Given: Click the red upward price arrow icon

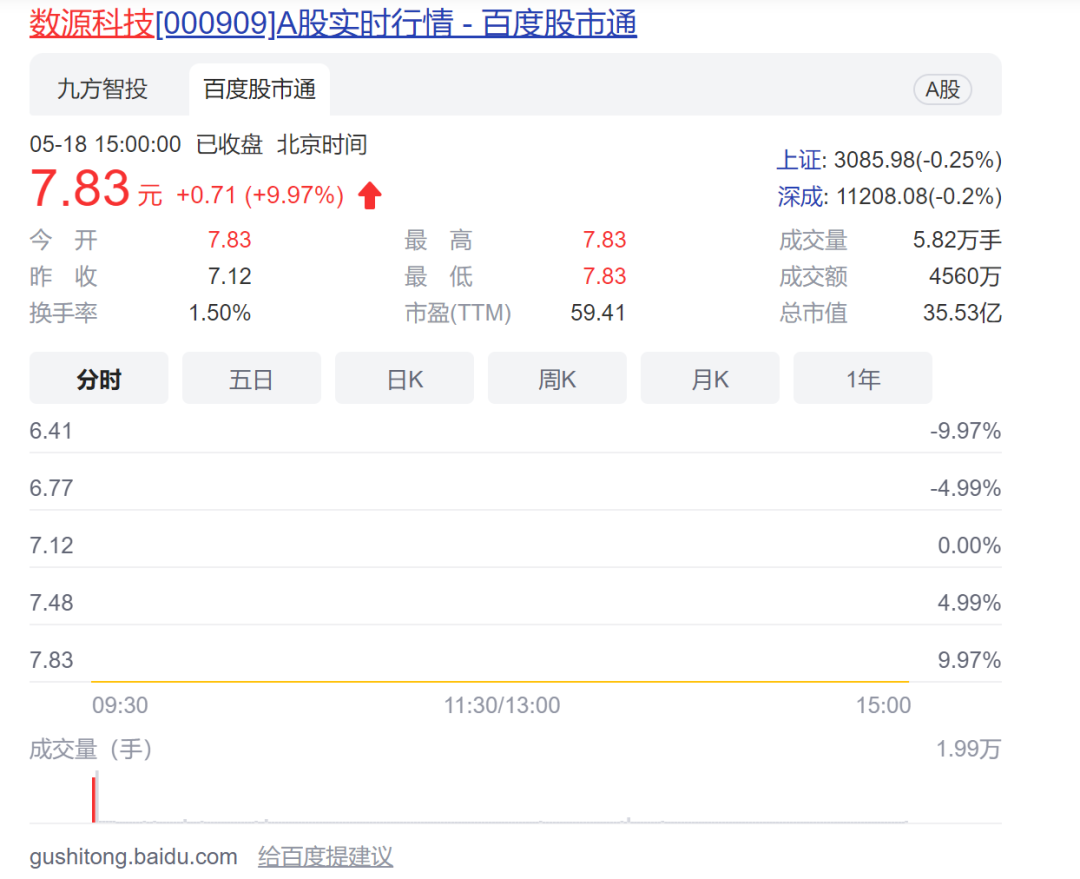Looking at the screenshot, I should 369,196.
